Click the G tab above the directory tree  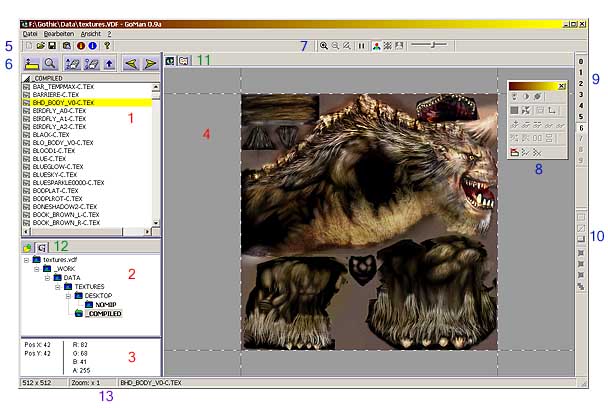click(41, 247)
